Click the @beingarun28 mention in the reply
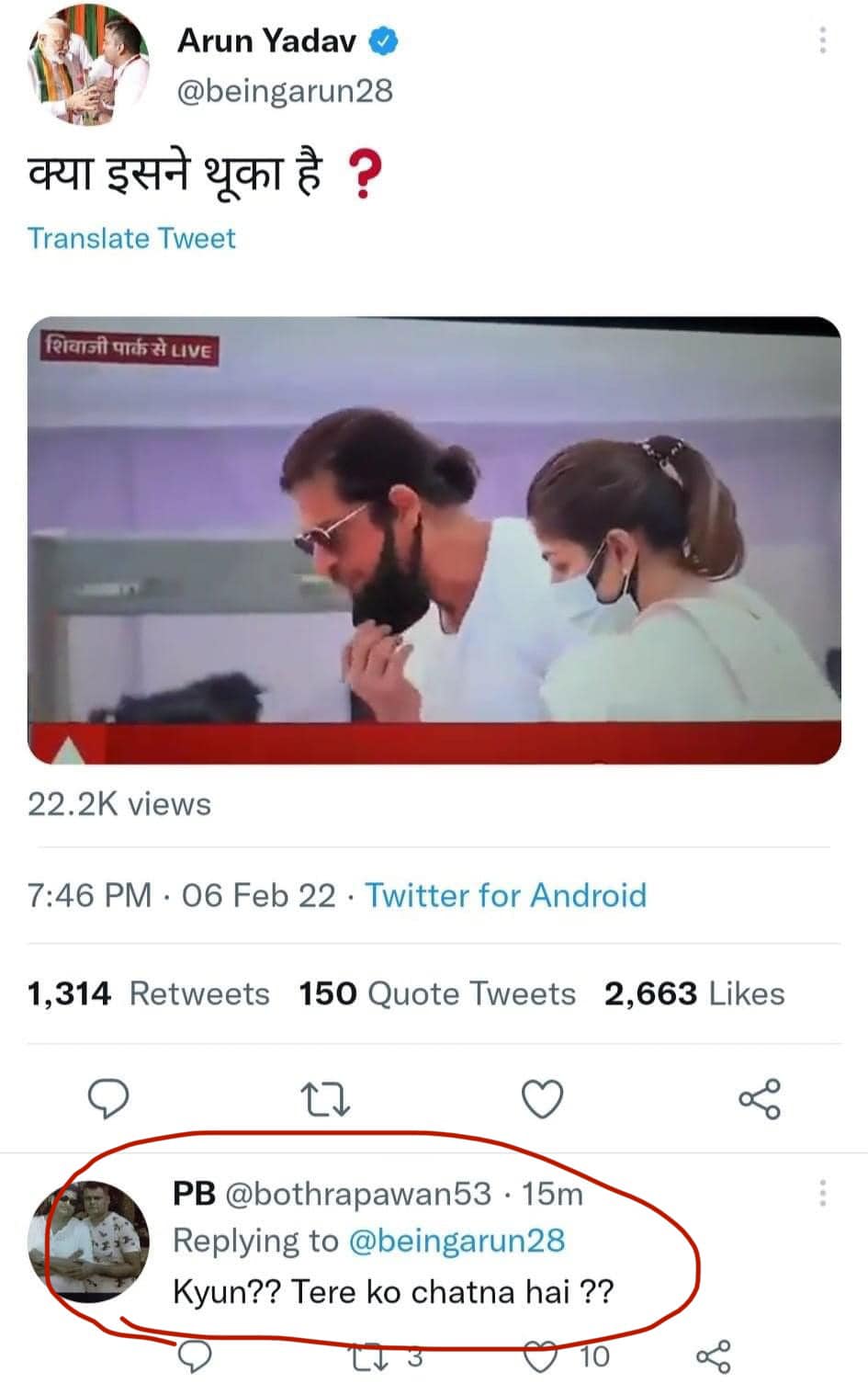This screenshot has height=1395, width=868. 457,1241
